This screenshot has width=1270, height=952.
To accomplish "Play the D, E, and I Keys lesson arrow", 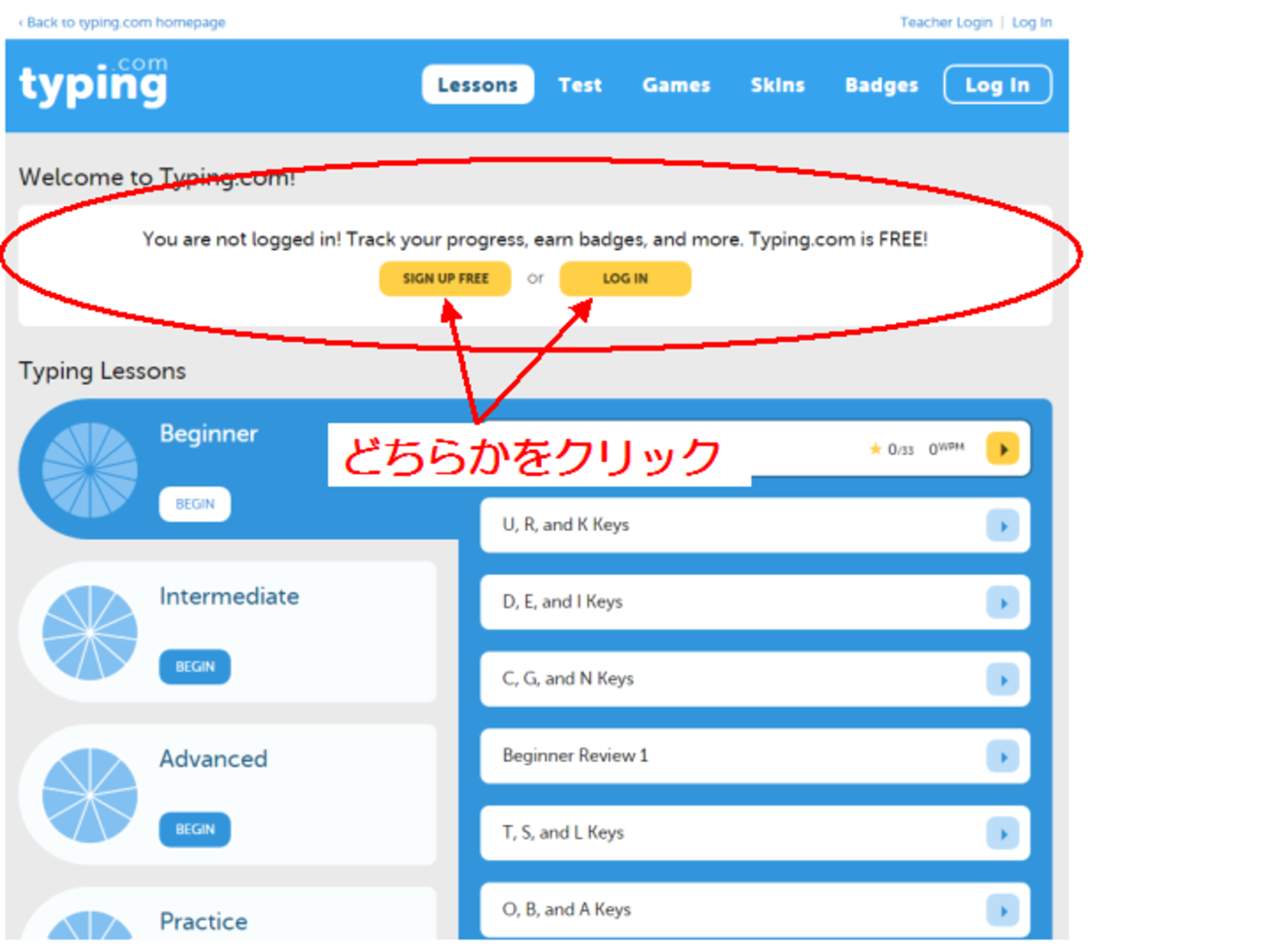I will pos(1002,603).
